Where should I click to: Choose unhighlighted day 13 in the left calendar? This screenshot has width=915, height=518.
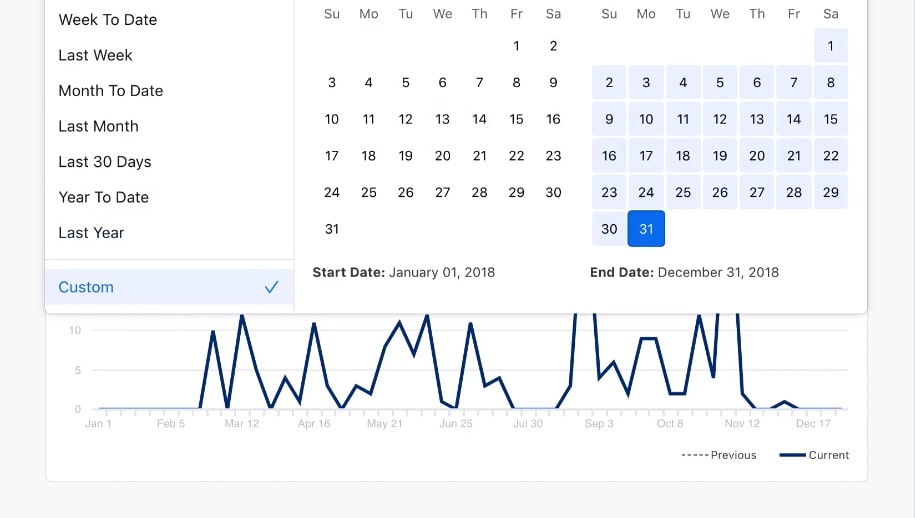click(442, 119)
